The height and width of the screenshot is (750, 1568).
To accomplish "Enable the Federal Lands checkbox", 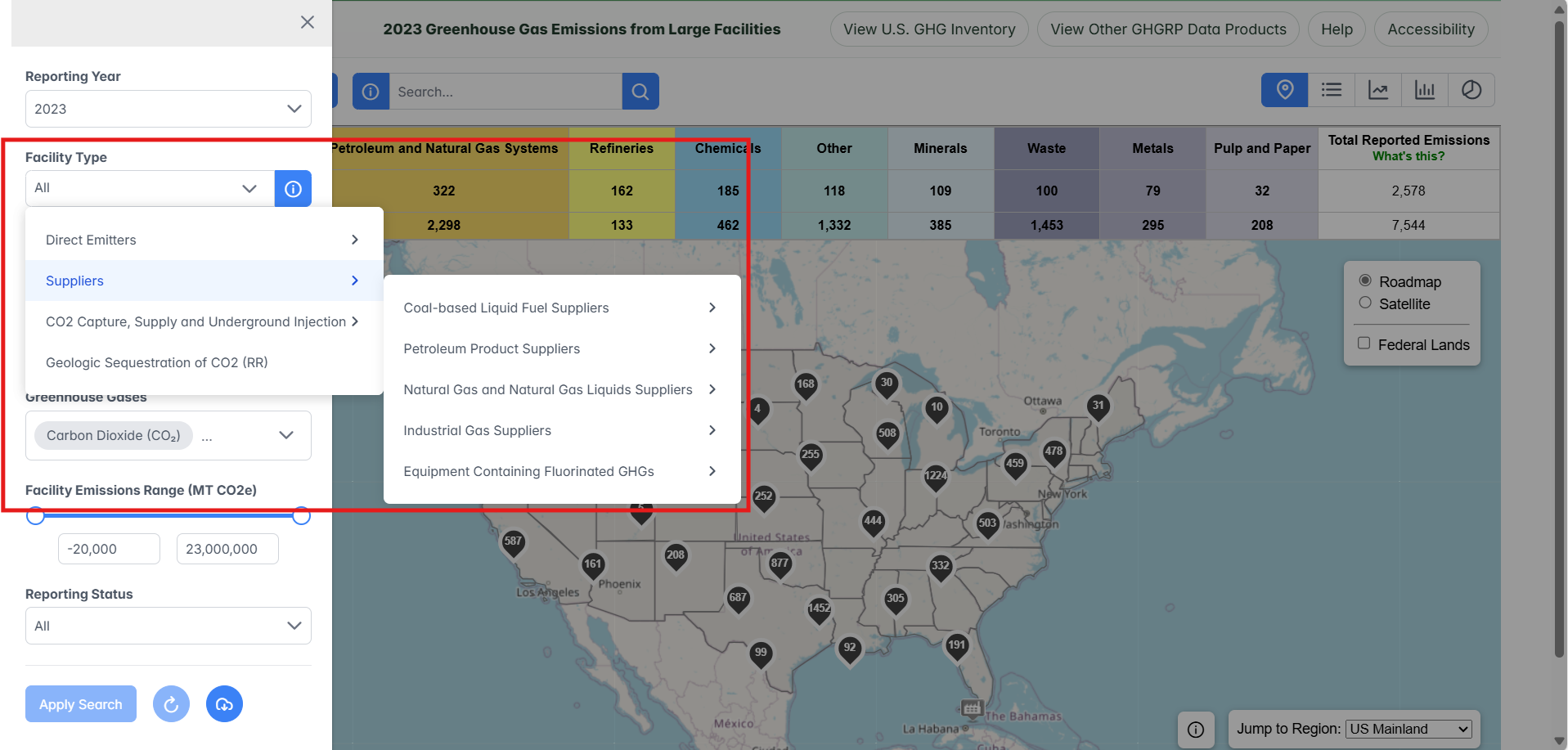I will click(x=1364, y=344).
